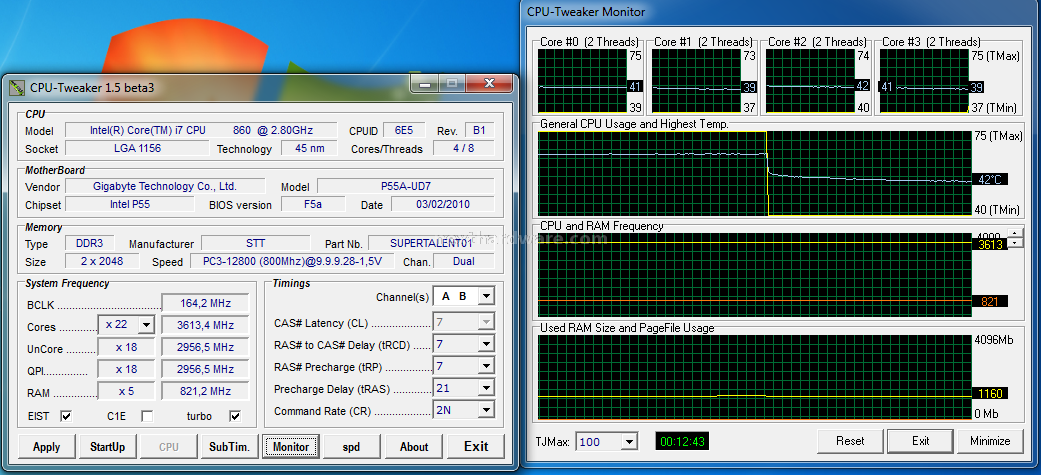Click the 2 x 2048 memory size field

[102, 261]
